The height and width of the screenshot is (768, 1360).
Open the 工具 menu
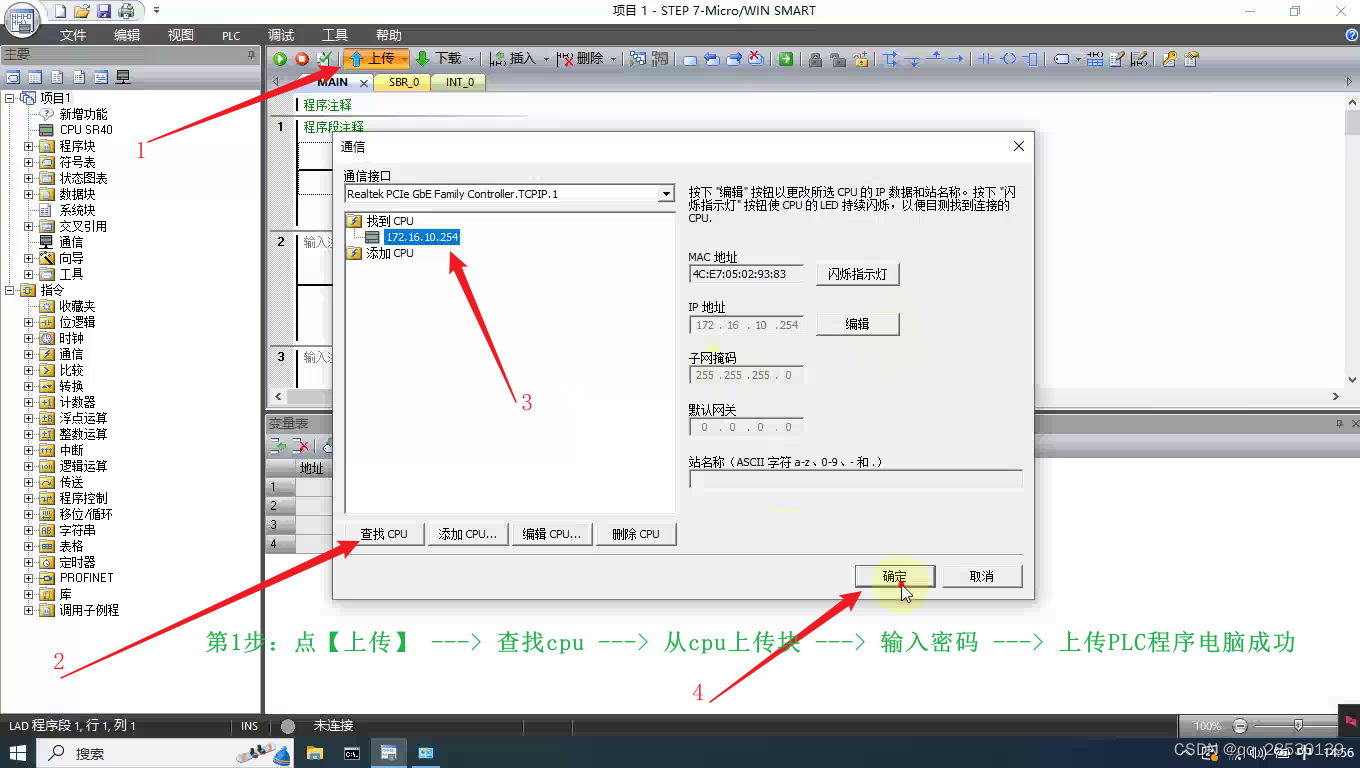335,35
